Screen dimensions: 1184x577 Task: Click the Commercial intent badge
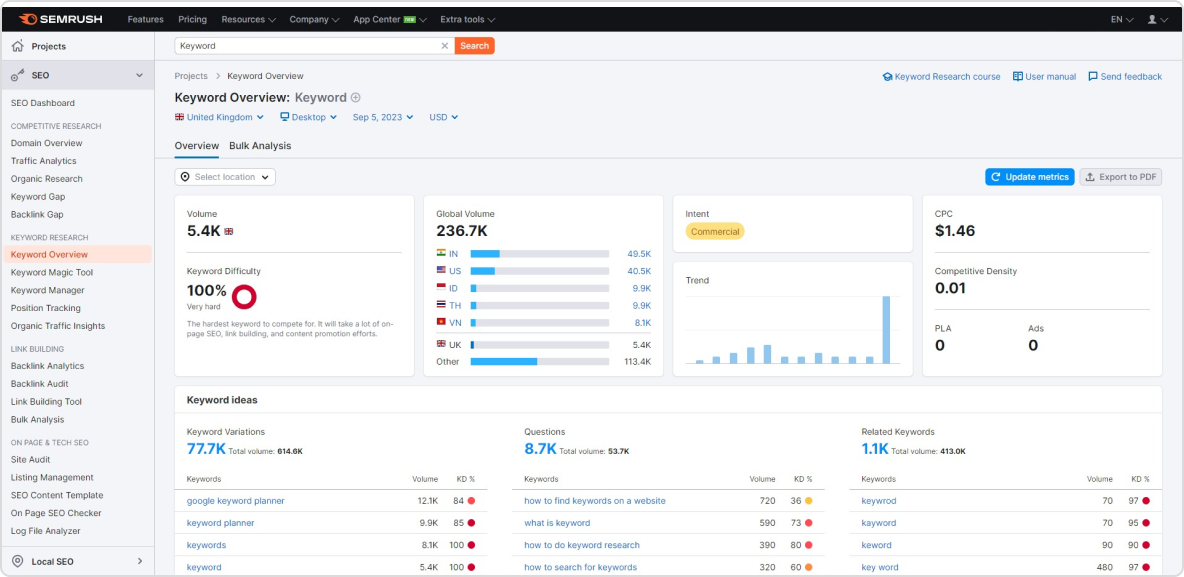tap(714, 232)
